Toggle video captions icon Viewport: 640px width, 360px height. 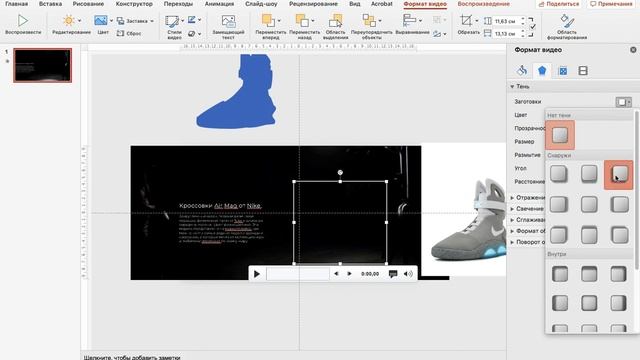pos(393,274)
